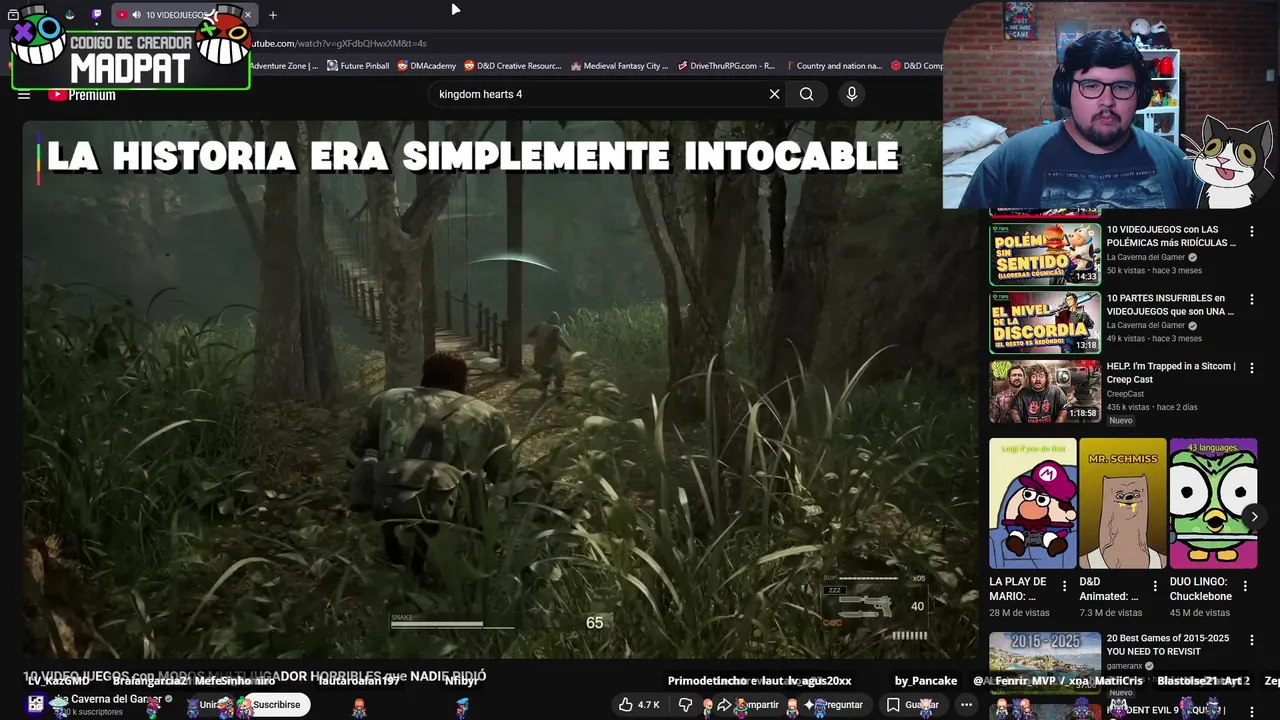Click the YouTube Premium logo
This screenshot has width=1280, height=720.
click(82, 95)
